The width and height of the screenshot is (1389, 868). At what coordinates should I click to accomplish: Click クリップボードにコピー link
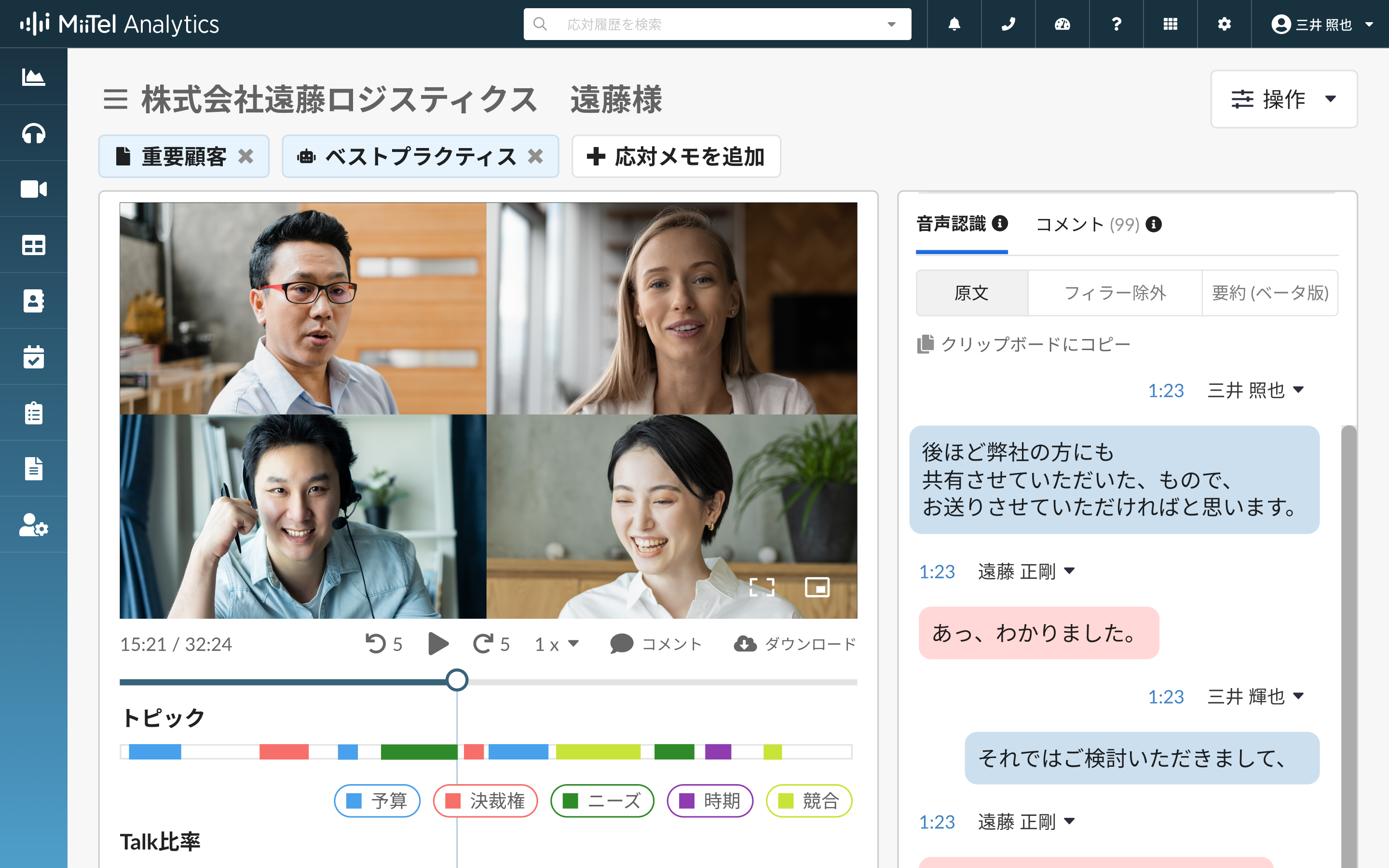pos(1023,344)
